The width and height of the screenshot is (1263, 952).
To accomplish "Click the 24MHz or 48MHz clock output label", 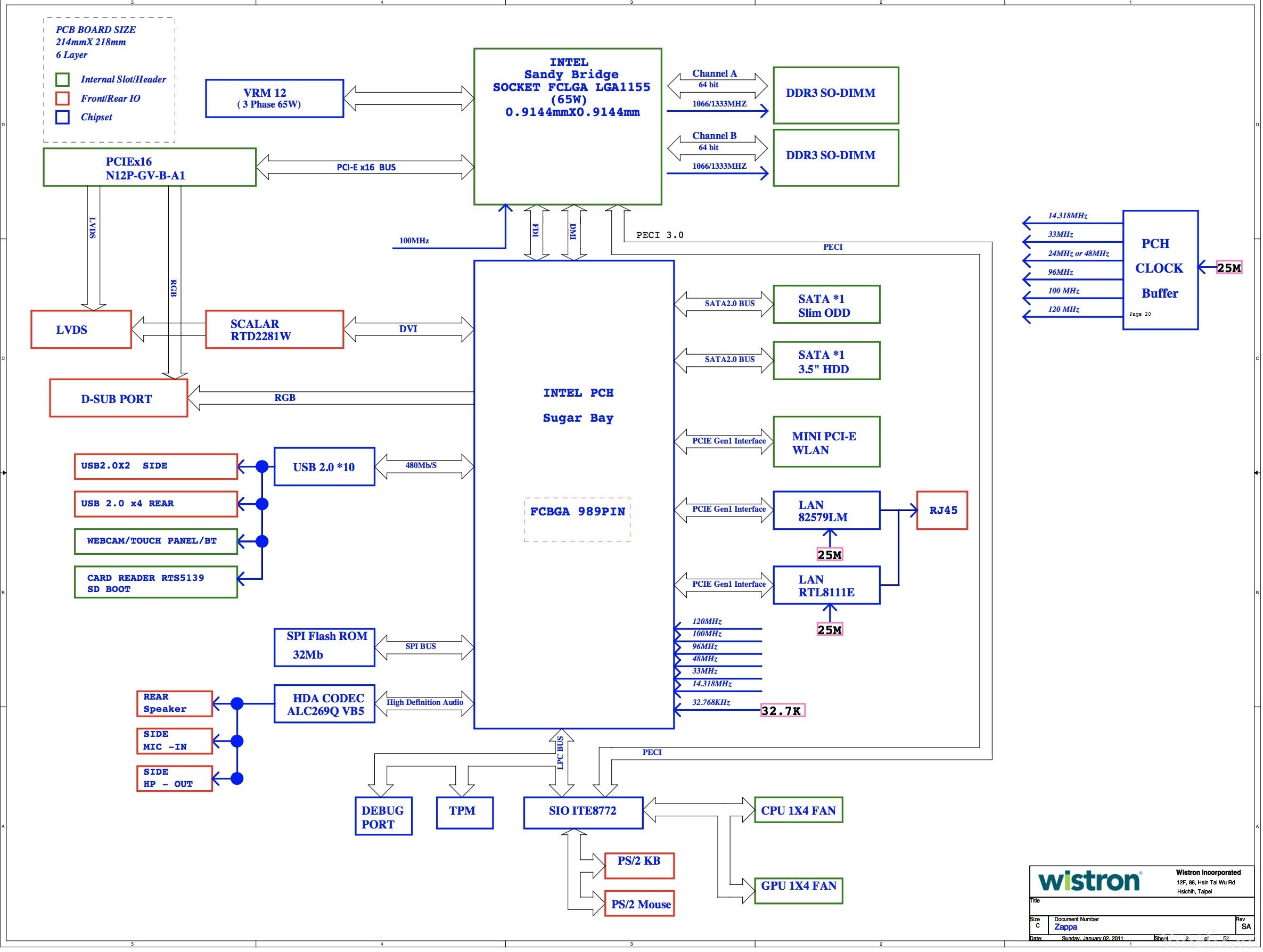I will click(1078, 253).
